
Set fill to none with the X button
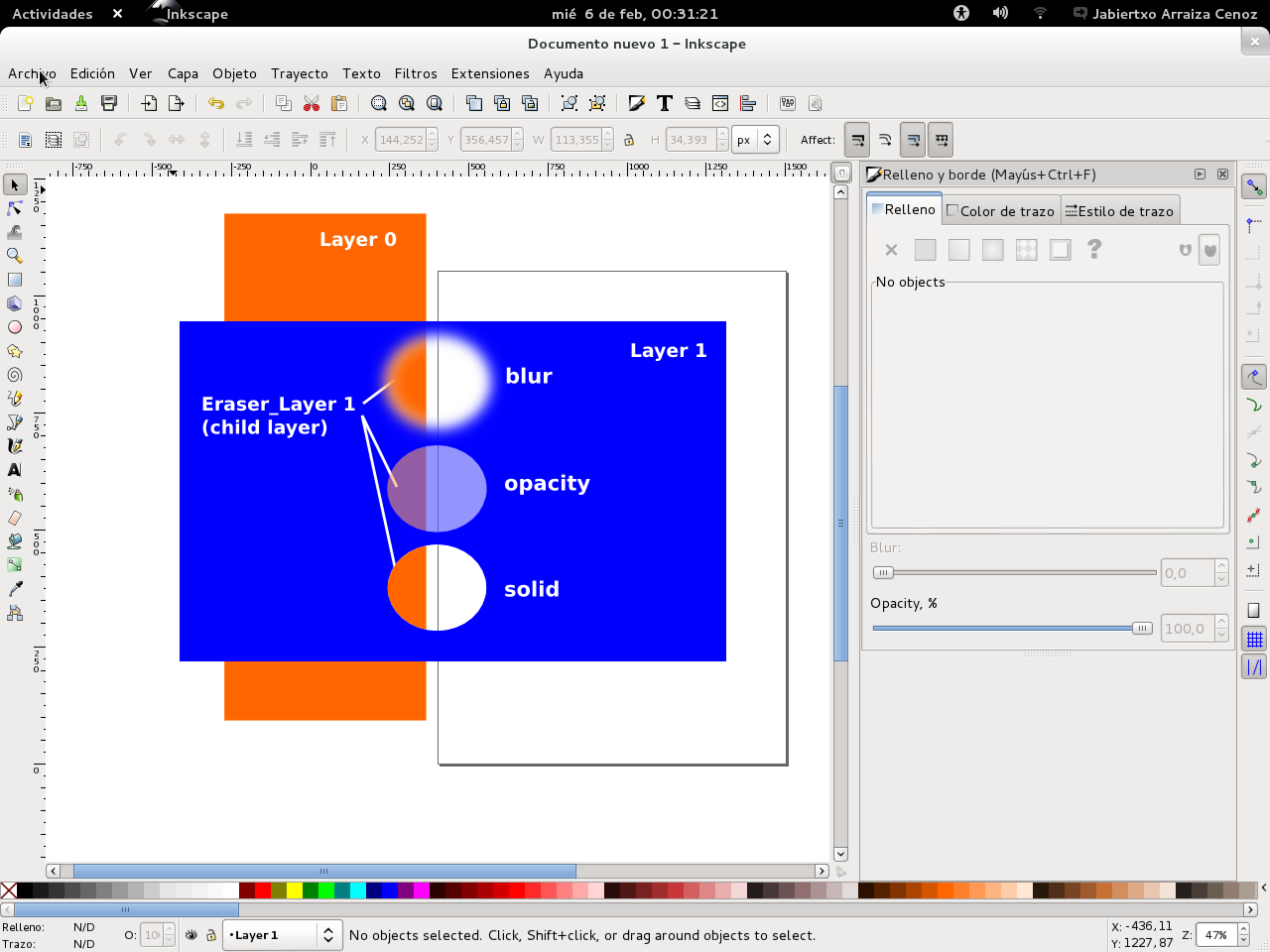(890, 250)
